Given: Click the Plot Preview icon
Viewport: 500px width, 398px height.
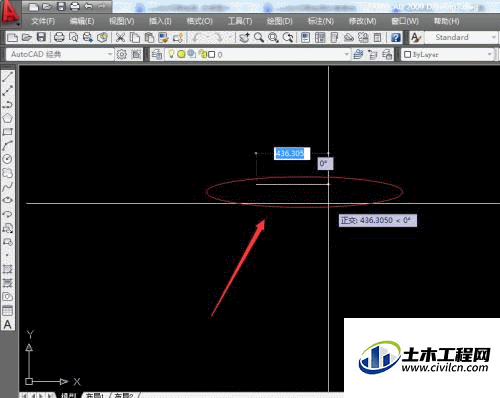Looking at the screenshot, I should pos(73,37).
